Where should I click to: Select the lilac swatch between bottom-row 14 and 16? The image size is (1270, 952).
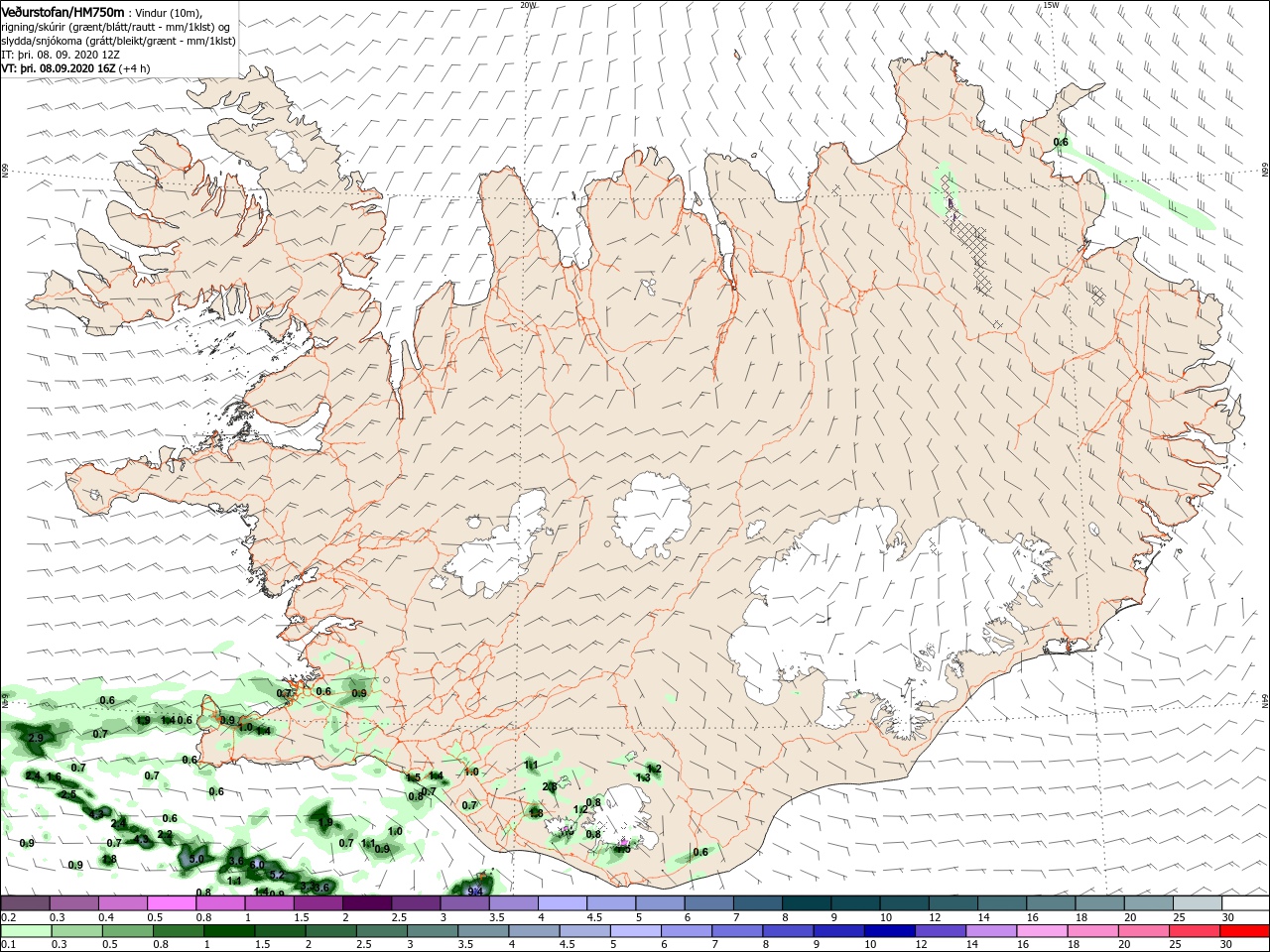click(x=989, y=931)
